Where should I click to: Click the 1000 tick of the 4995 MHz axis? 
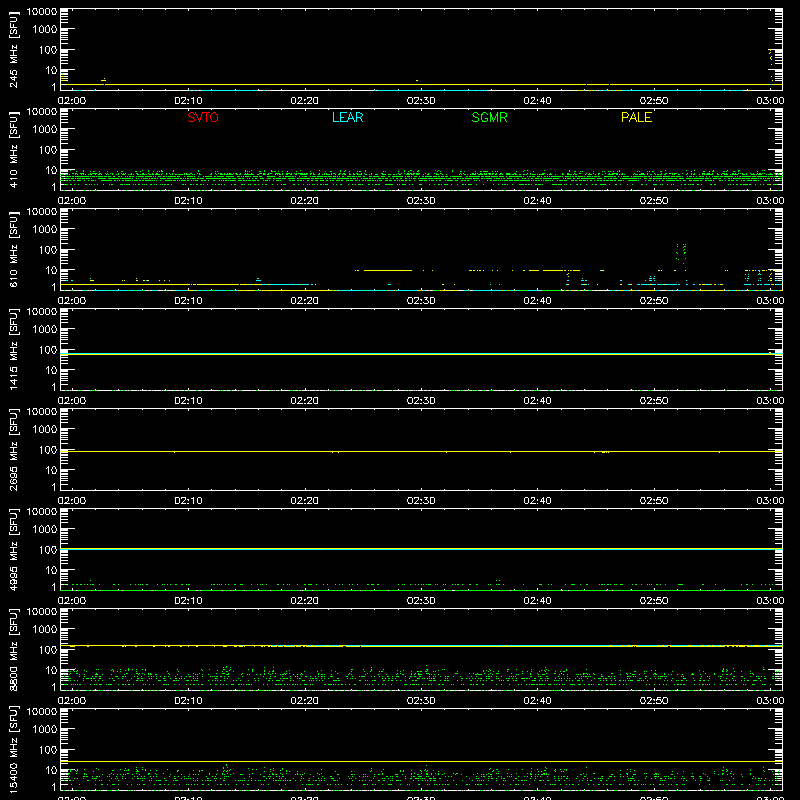[x=45, y=530]
